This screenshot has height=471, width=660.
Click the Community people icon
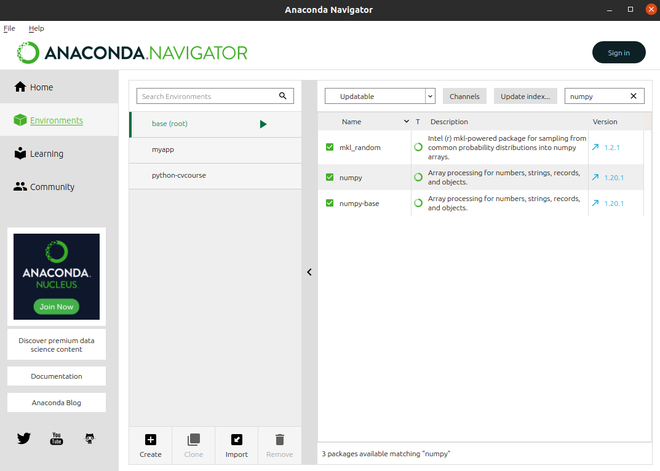point(20,186)
